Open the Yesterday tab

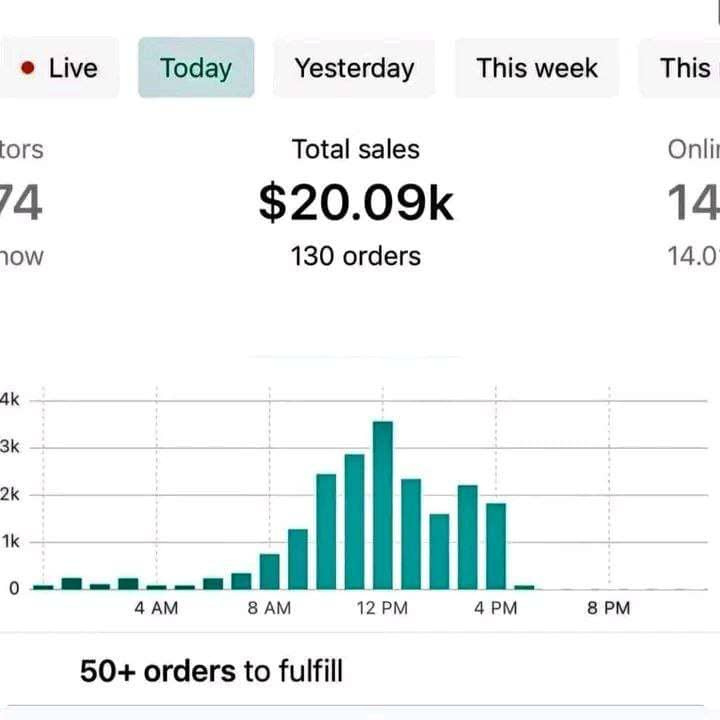(x=354, y=68)
